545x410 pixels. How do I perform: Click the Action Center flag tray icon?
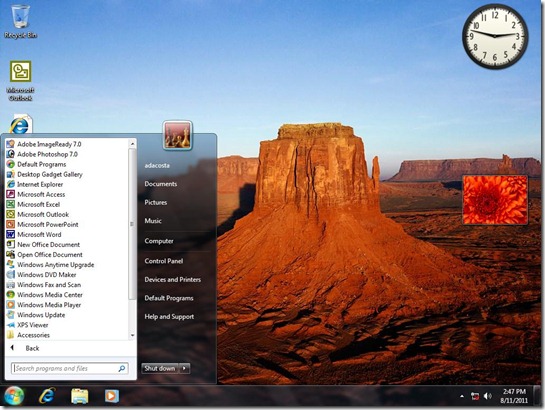[474, 396]
